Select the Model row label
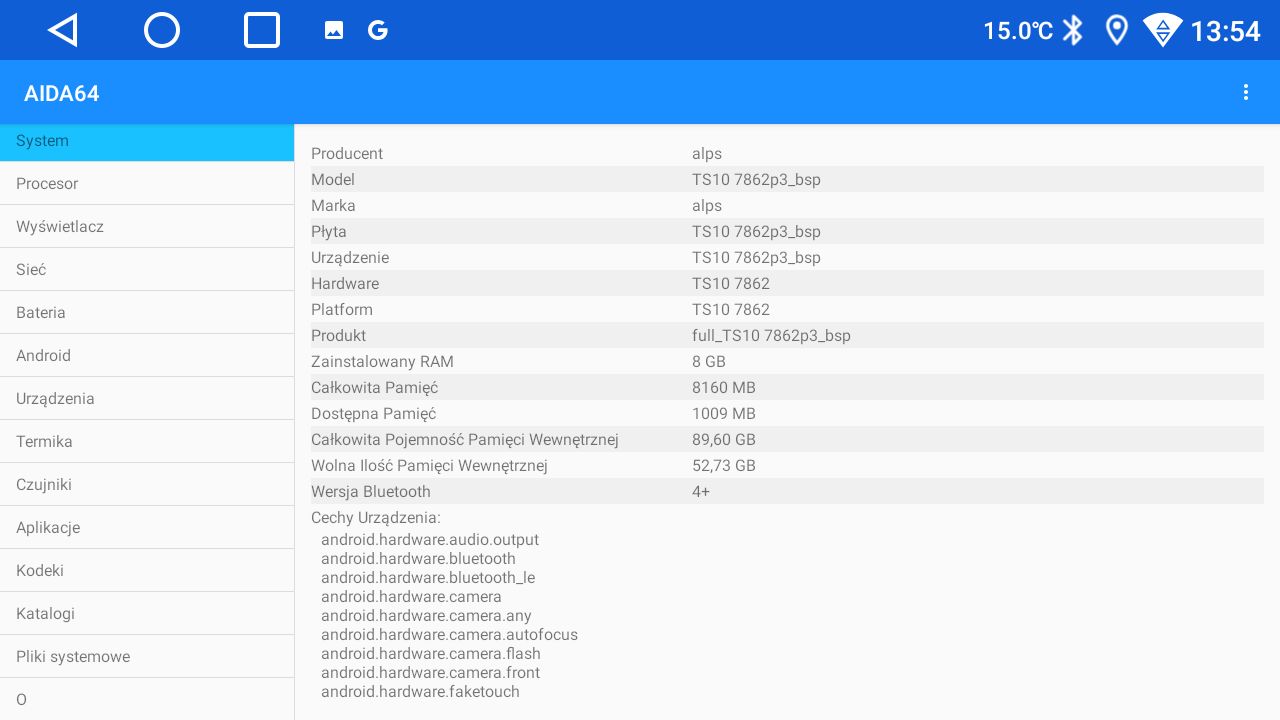Image resolution: width=1280 pixels, height=720 pixels. (x=333, y=180)
